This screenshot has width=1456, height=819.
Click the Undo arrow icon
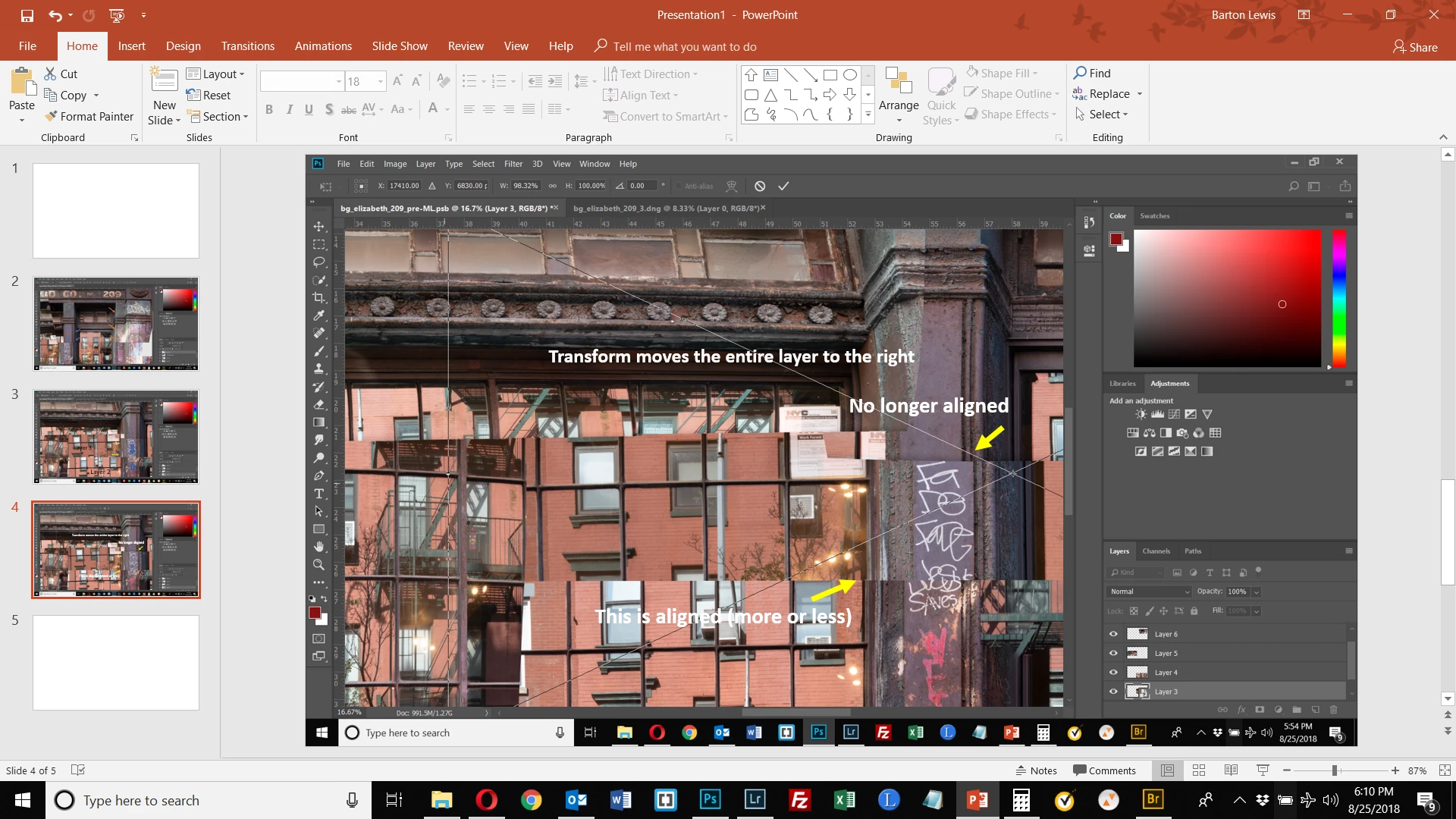(x=55, y=15)
